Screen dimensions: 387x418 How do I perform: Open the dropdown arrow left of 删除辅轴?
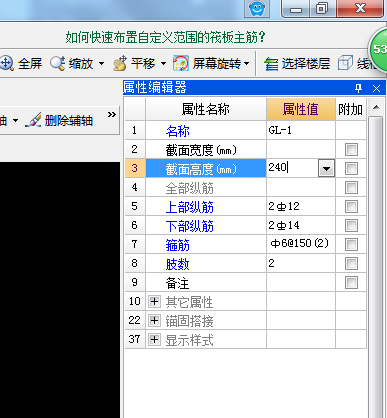pyautogui.click(x=15, y=120)
